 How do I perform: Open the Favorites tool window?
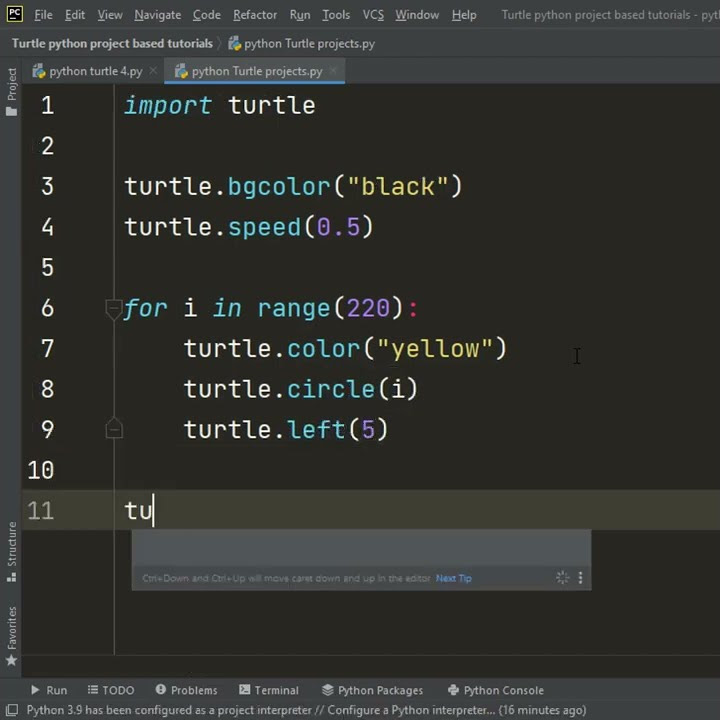[x=11, y=636]
